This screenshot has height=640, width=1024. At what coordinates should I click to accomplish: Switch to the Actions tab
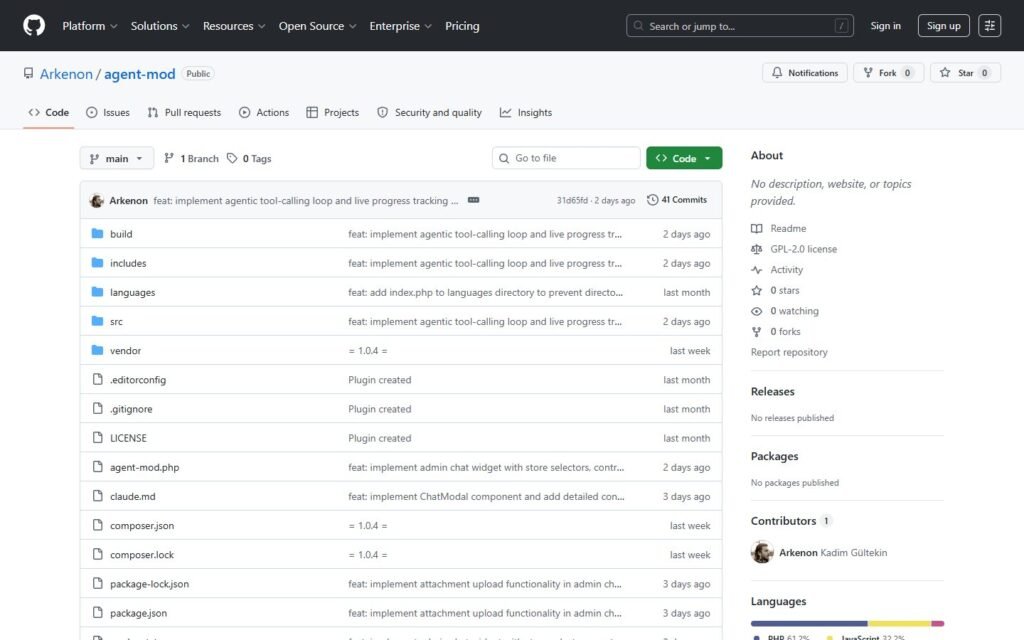point(264,112)
